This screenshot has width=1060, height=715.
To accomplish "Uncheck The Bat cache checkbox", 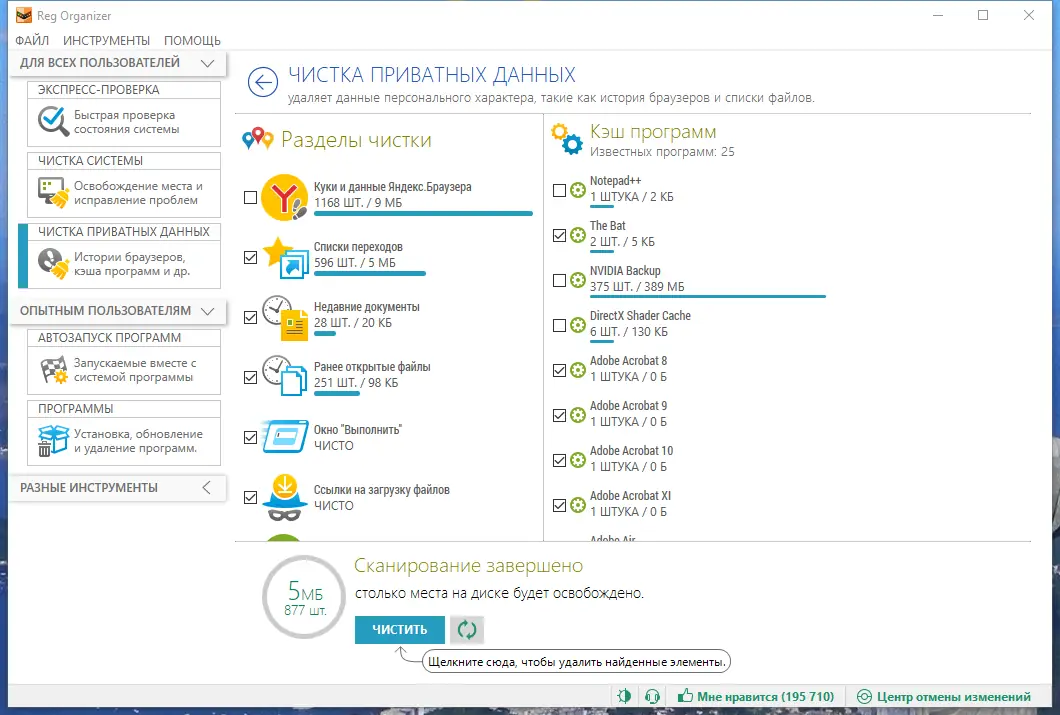I will click(x=559, y=235).
